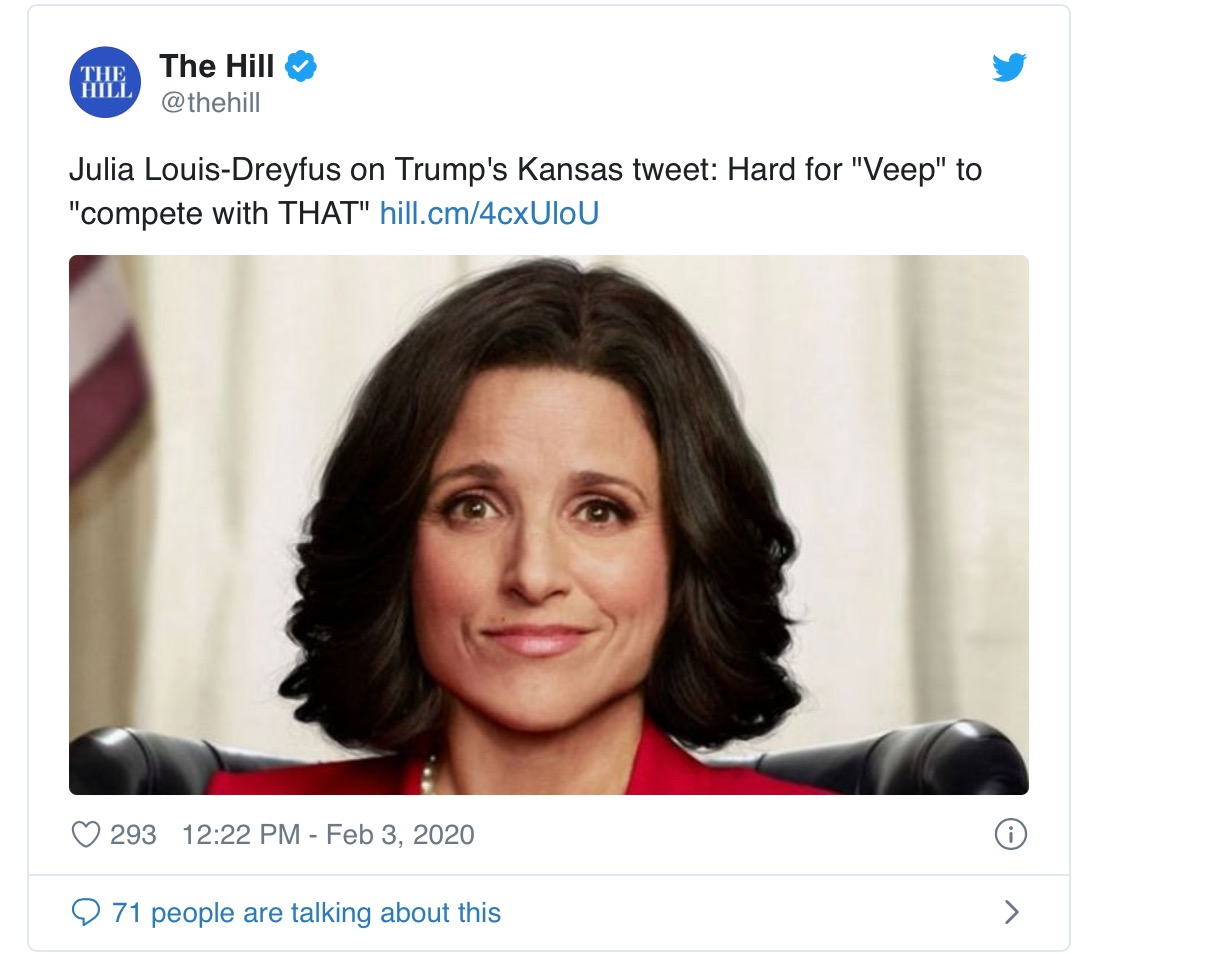
Task: Expand the conversation using the right chevron
Action: pos(1011,912)
